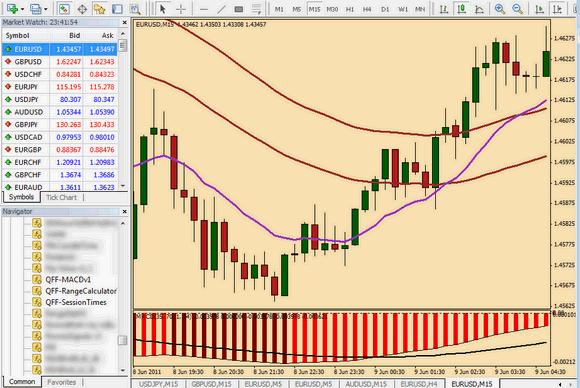Switch to the Tick Chart tab
Screen dimensions: 580x388
click(x=61, y=198)
